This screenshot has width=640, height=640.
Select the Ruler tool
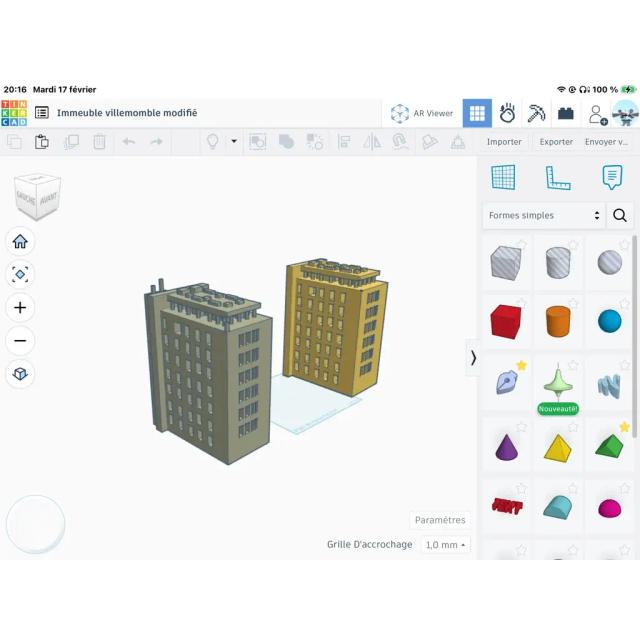click(x=558, y=178)
